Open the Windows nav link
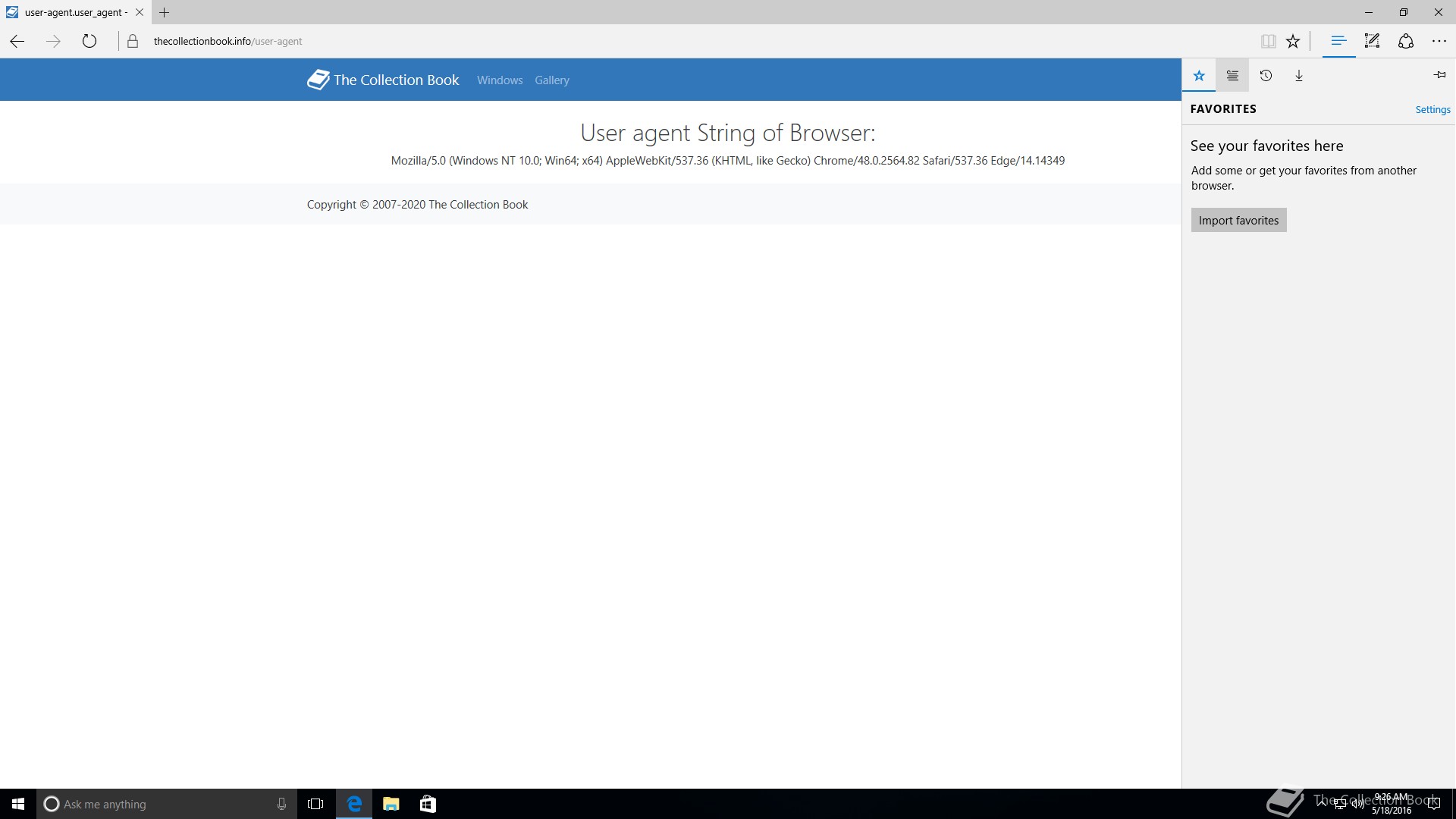The width and height of the screenshot is (1456, 819). pos(500,80)
